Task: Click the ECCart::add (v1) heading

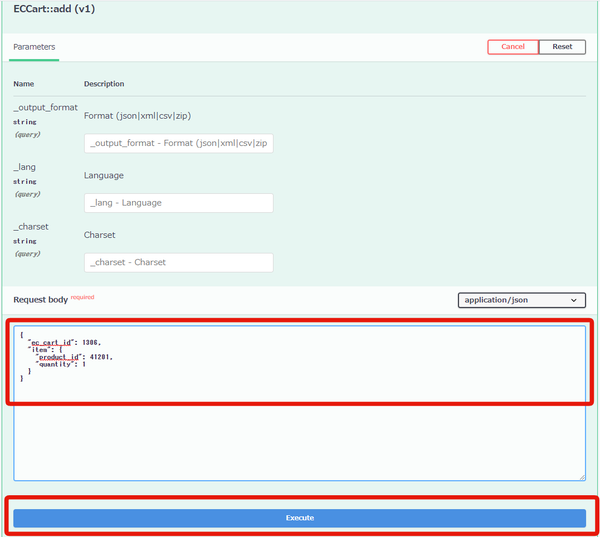Action: pyautogui.click(x=54, y=9)
